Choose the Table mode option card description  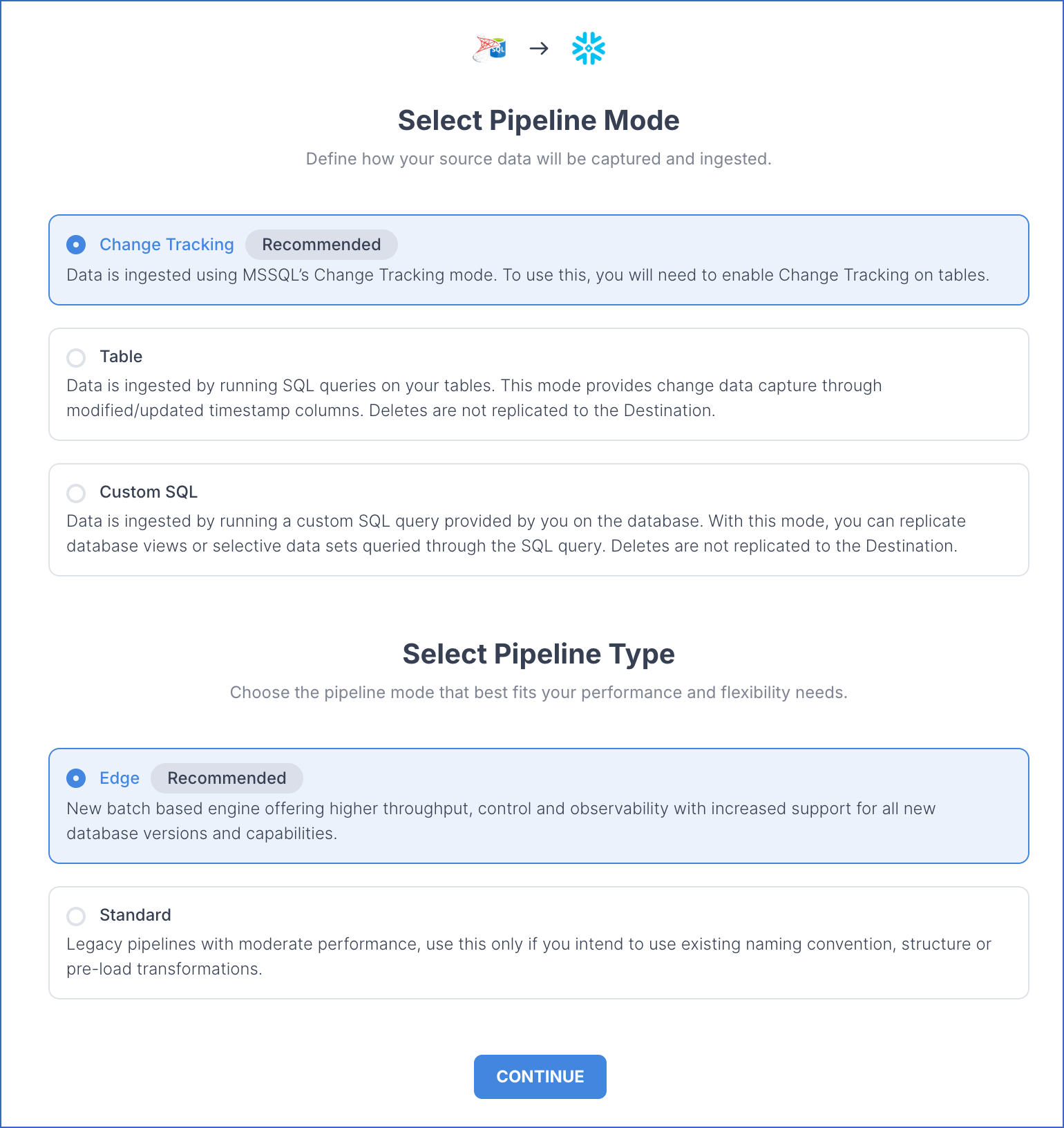click(x=474, y=398)
